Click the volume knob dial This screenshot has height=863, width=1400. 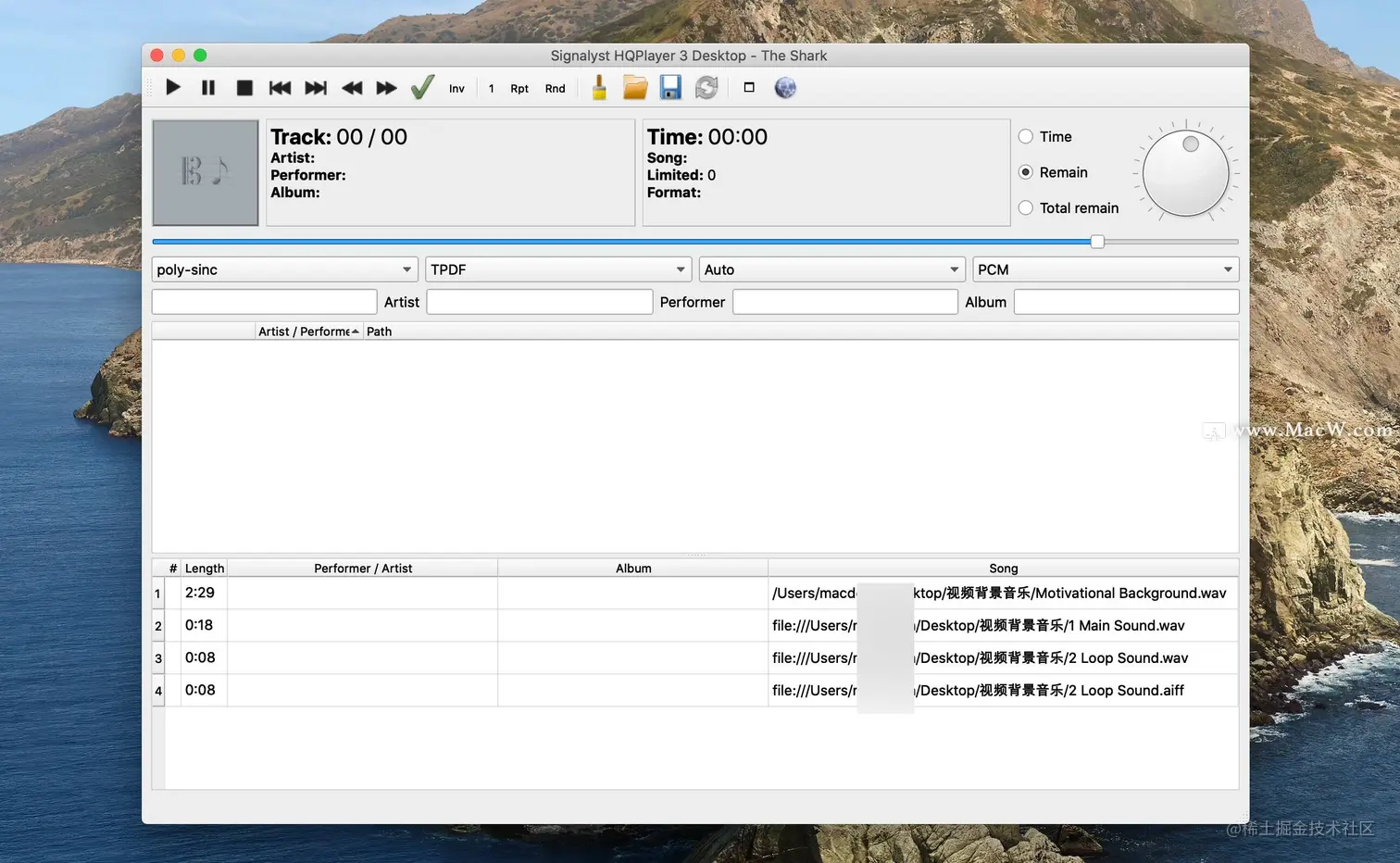click(x=1186, y=173)
